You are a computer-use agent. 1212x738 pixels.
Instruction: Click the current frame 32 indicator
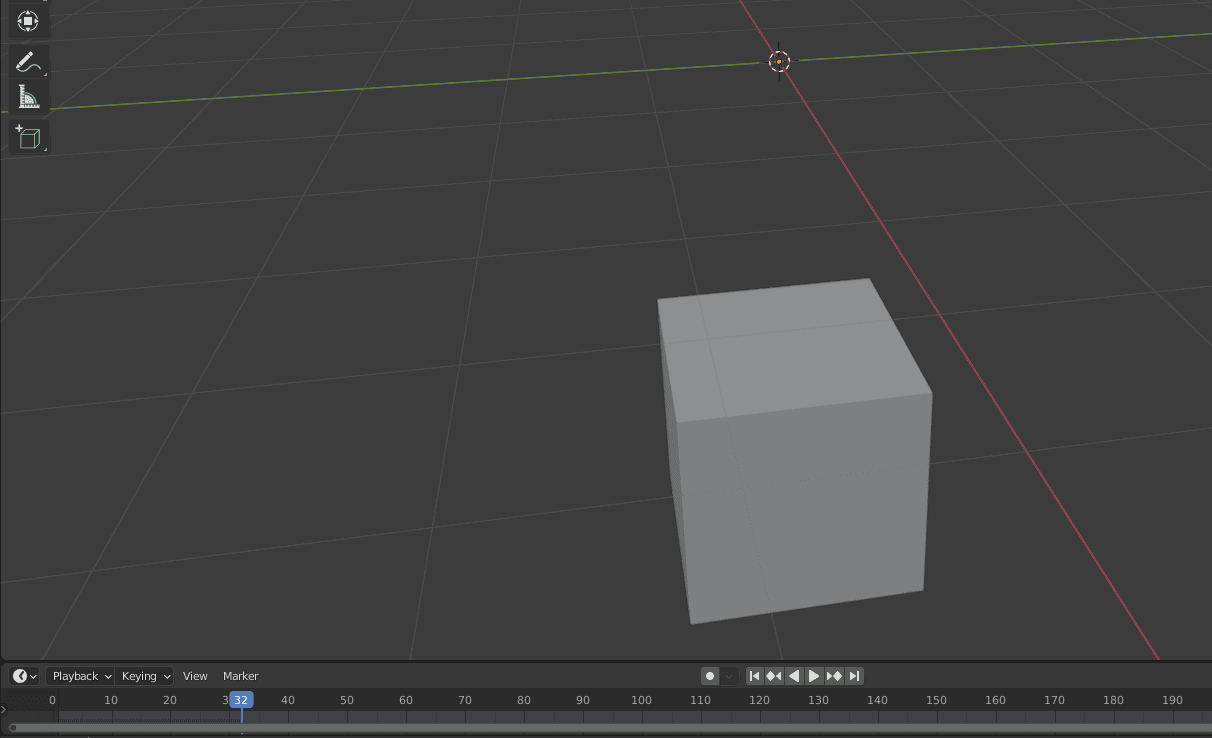click(x=240, y=700)
